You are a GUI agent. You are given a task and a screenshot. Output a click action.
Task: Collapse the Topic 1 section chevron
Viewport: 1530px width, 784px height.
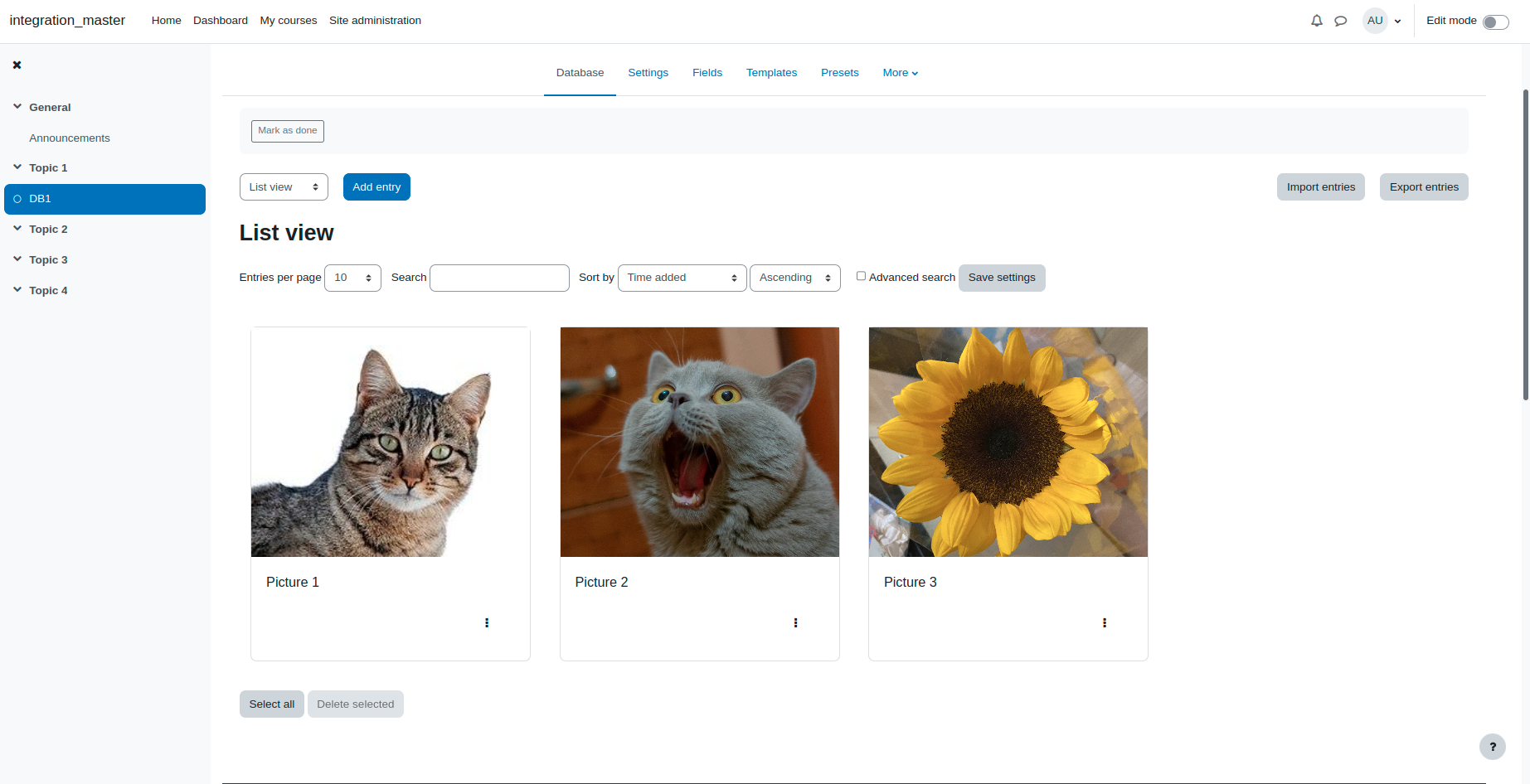coord(17,167)
